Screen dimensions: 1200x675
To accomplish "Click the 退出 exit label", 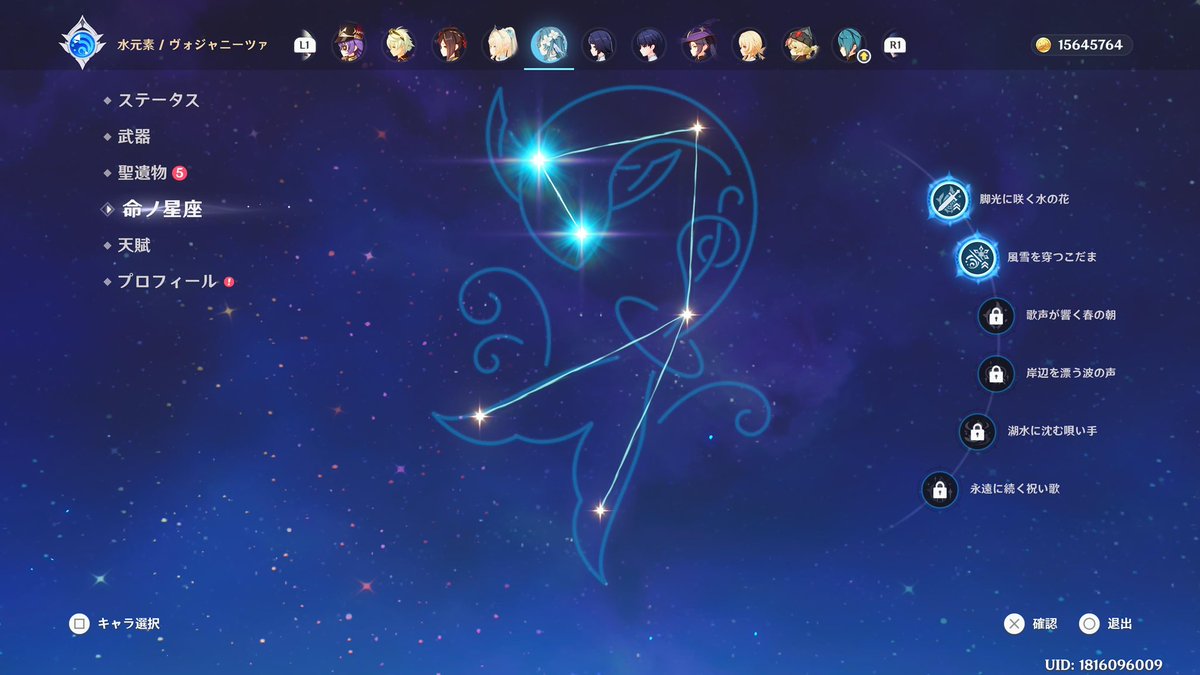I will pyautogui.click(x=1120, y=624).
